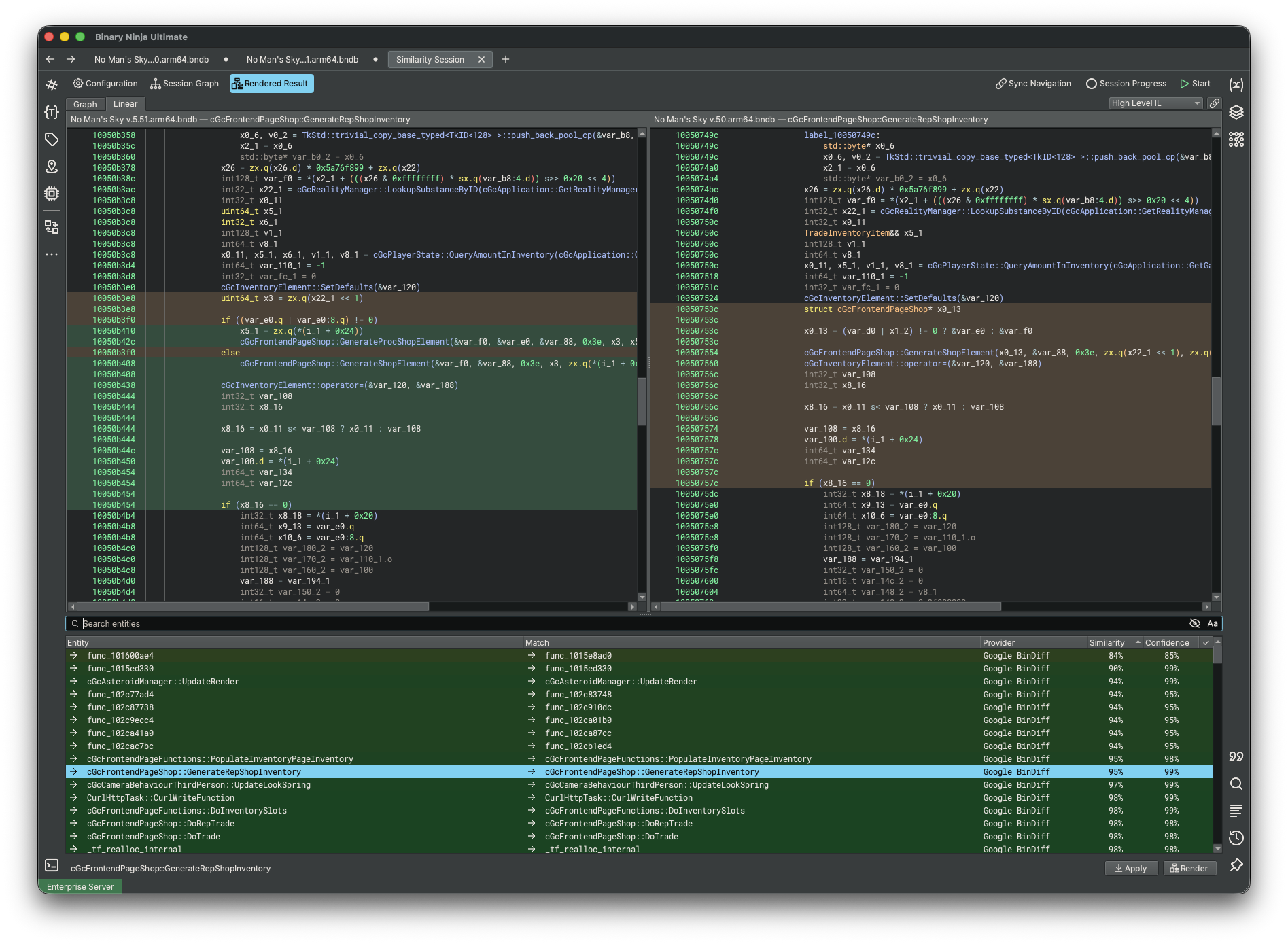This screenshot has width=1288, height=944.
Task: Toggle Session Progress
Action: pyautogui.click(x=1126, y=84)
